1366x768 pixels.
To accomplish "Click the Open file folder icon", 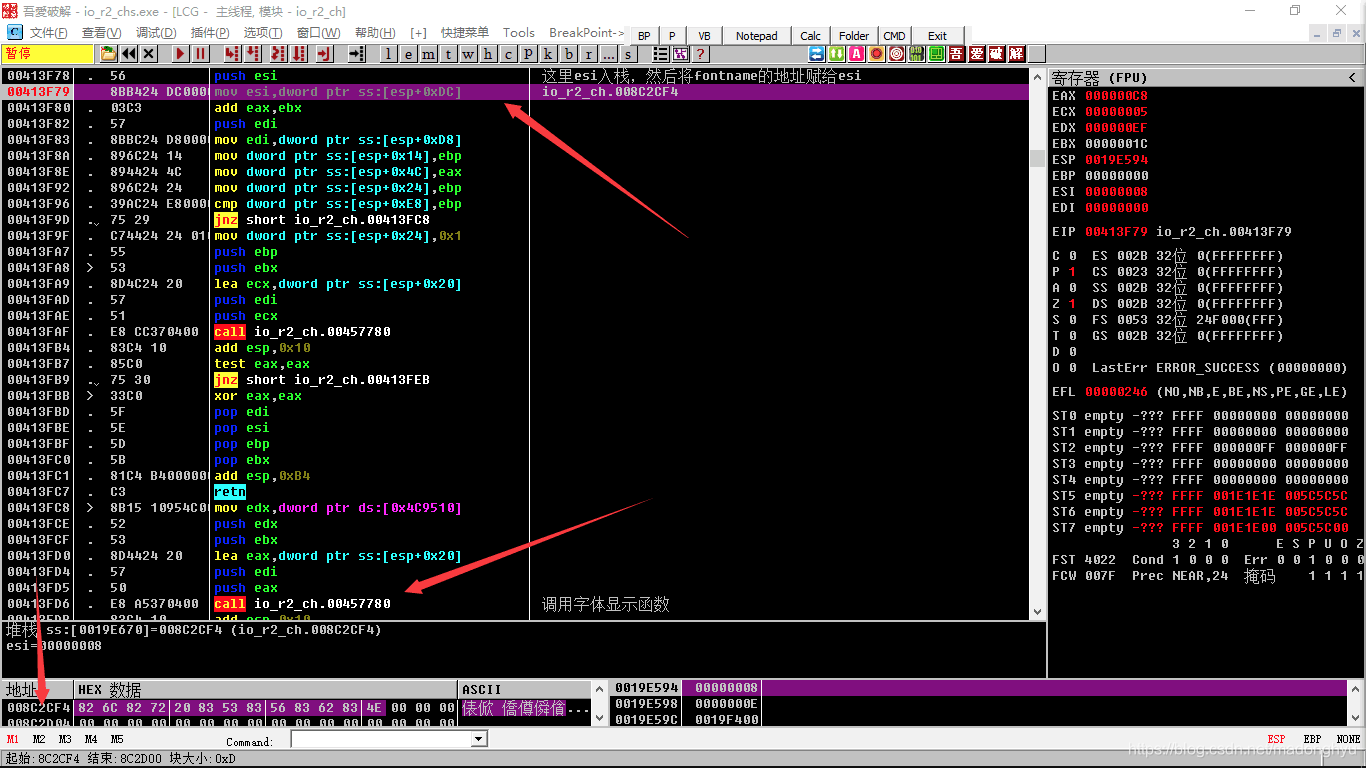I will pos(108,54).
